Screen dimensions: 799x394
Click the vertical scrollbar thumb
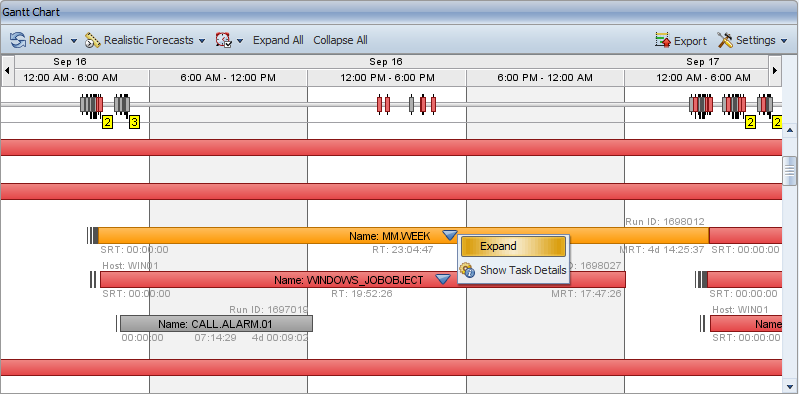(790, 171)
